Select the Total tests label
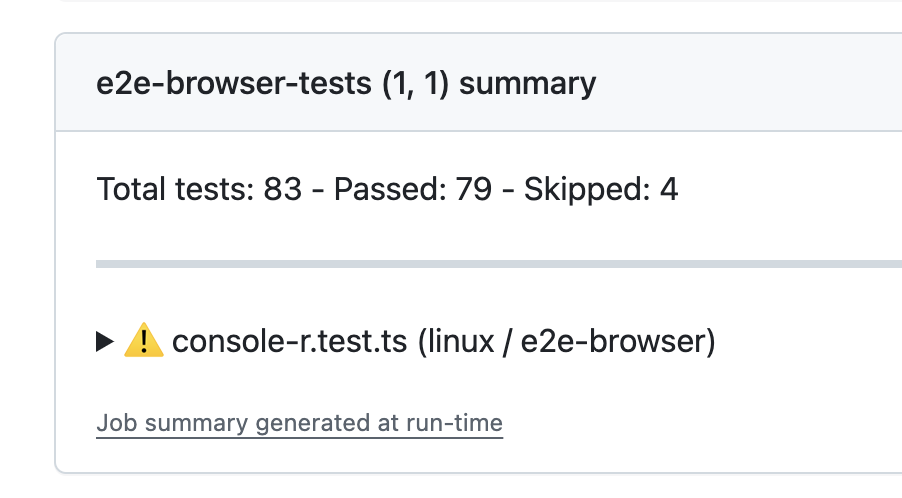 click(x=175, y=189)
